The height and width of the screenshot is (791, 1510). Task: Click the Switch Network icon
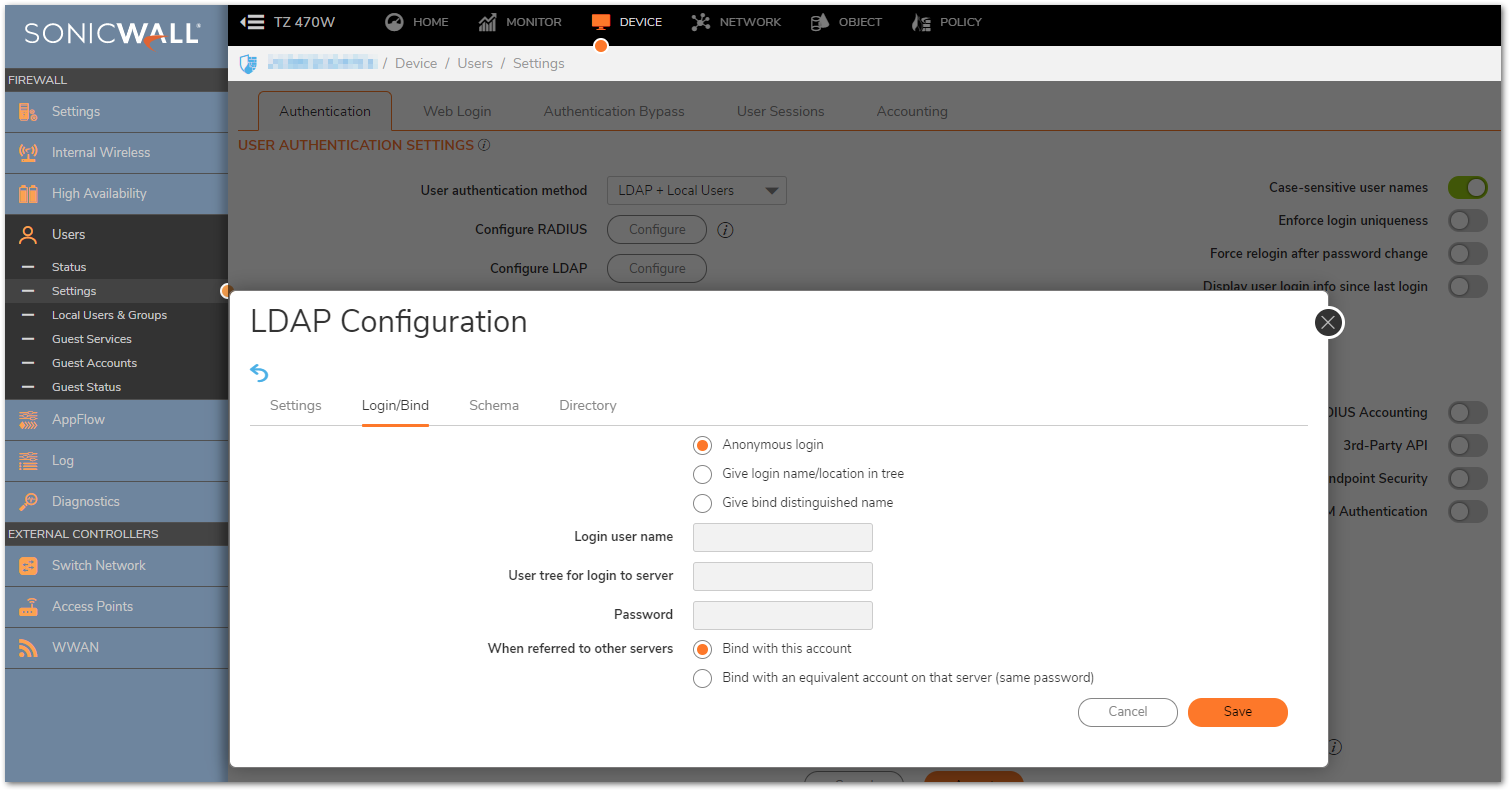click(x=28, y=566)
